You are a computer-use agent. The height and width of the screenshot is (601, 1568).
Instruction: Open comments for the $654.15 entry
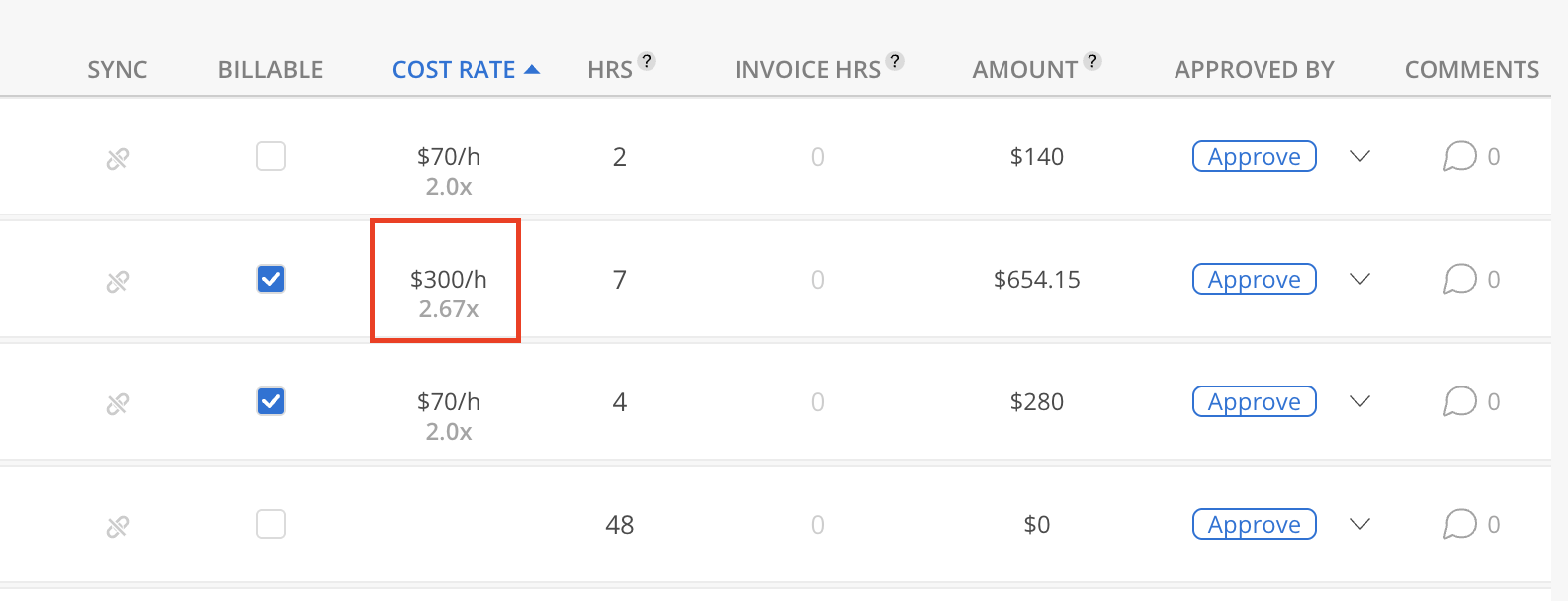[1460, 279]
